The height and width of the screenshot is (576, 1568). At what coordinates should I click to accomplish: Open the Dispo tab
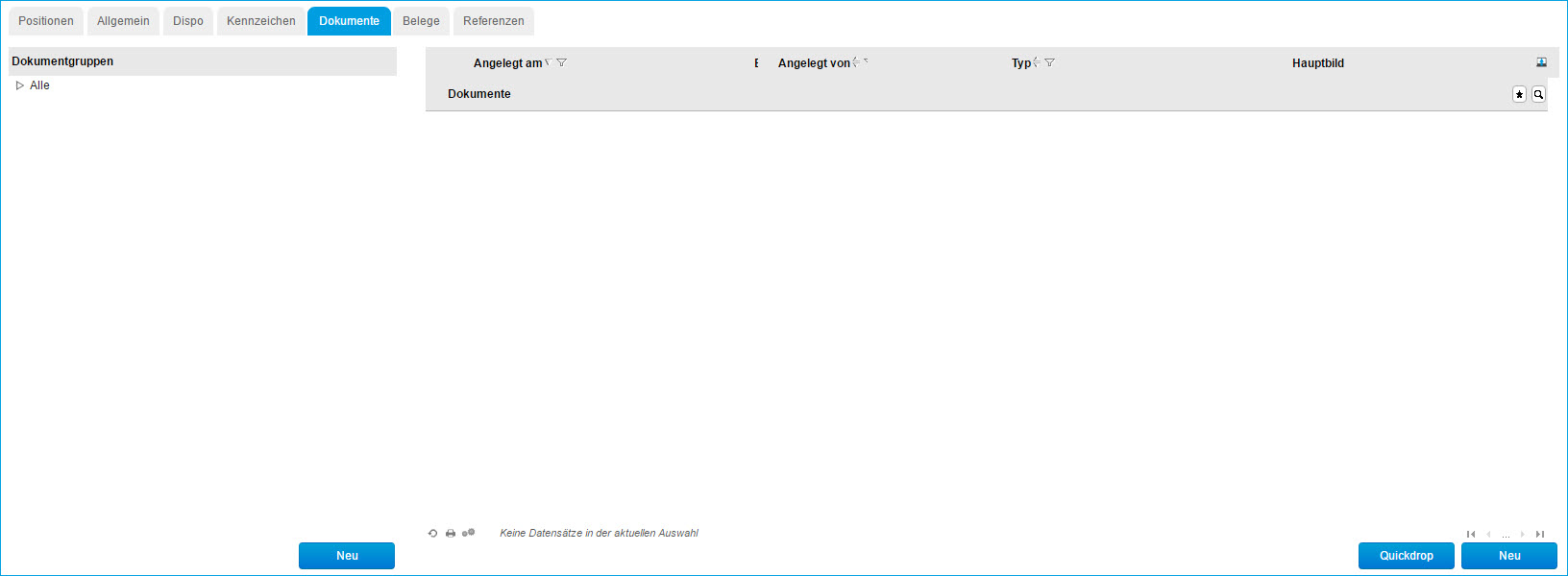point(188,21)
